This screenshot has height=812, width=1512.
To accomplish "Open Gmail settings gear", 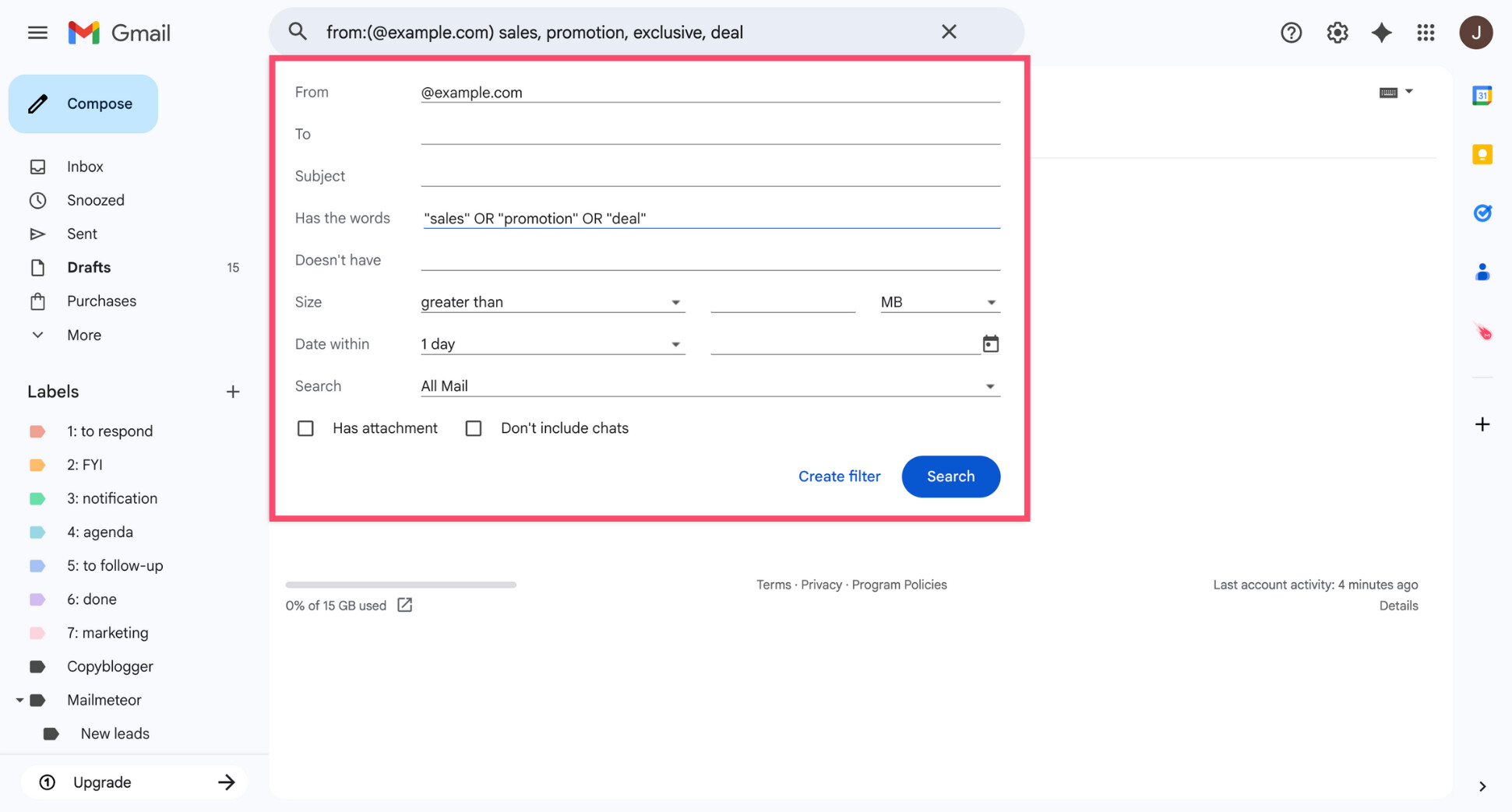I will 1337,32.
